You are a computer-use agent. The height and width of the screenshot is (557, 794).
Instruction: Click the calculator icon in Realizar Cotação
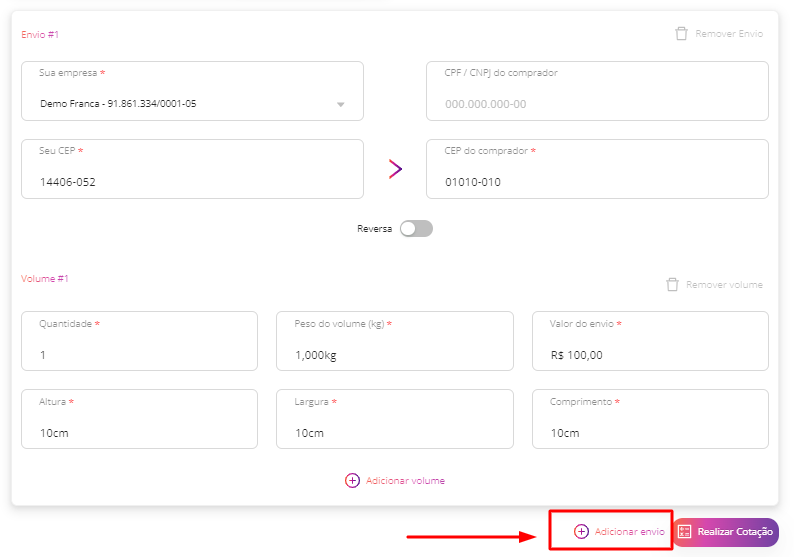click(685, 532)
